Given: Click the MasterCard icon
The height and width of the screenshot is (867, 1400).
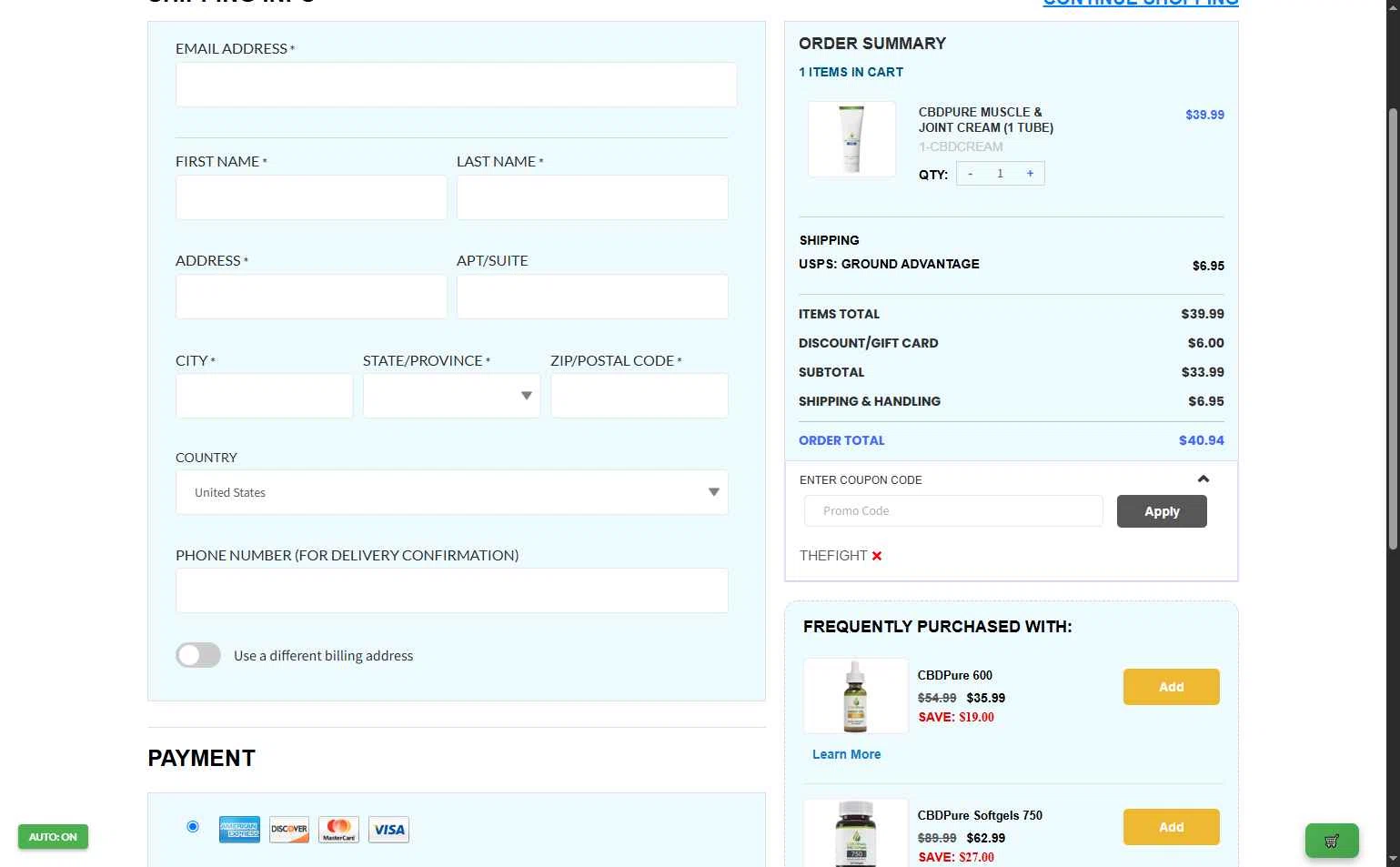Looking at the screenshot, I should 338,830.
